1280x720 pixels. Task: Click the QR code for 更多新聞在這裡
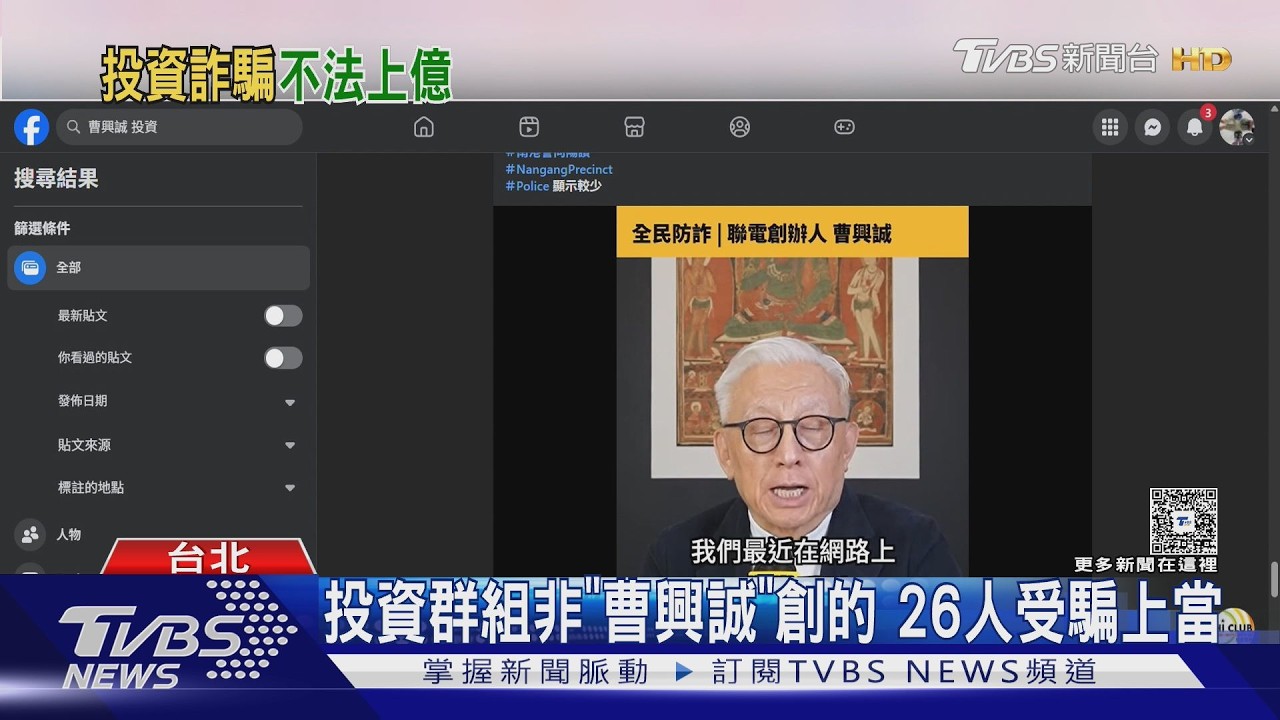click(1183, 522)
